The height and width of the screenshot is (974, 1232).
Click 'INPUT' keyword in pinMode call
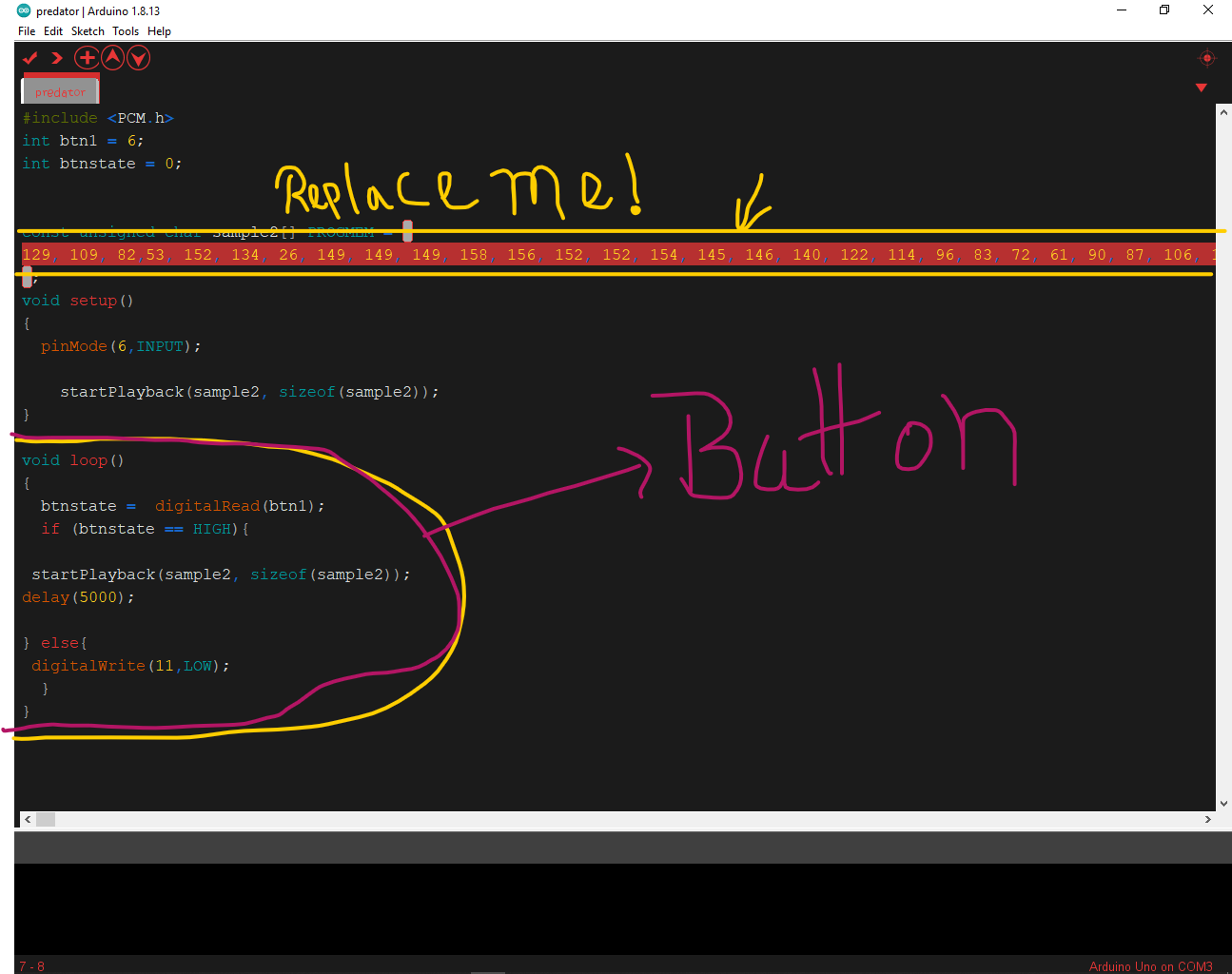click(160, 346)
